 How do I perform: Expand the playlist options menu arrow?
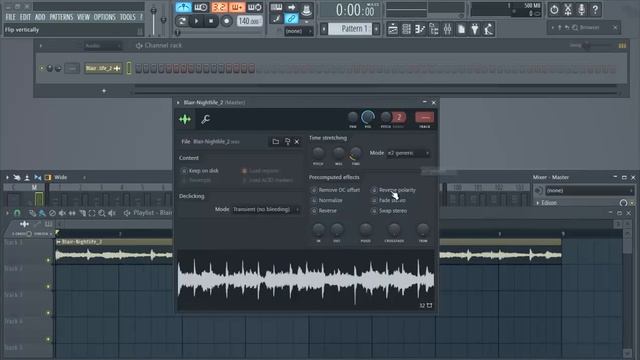(7, 213)
